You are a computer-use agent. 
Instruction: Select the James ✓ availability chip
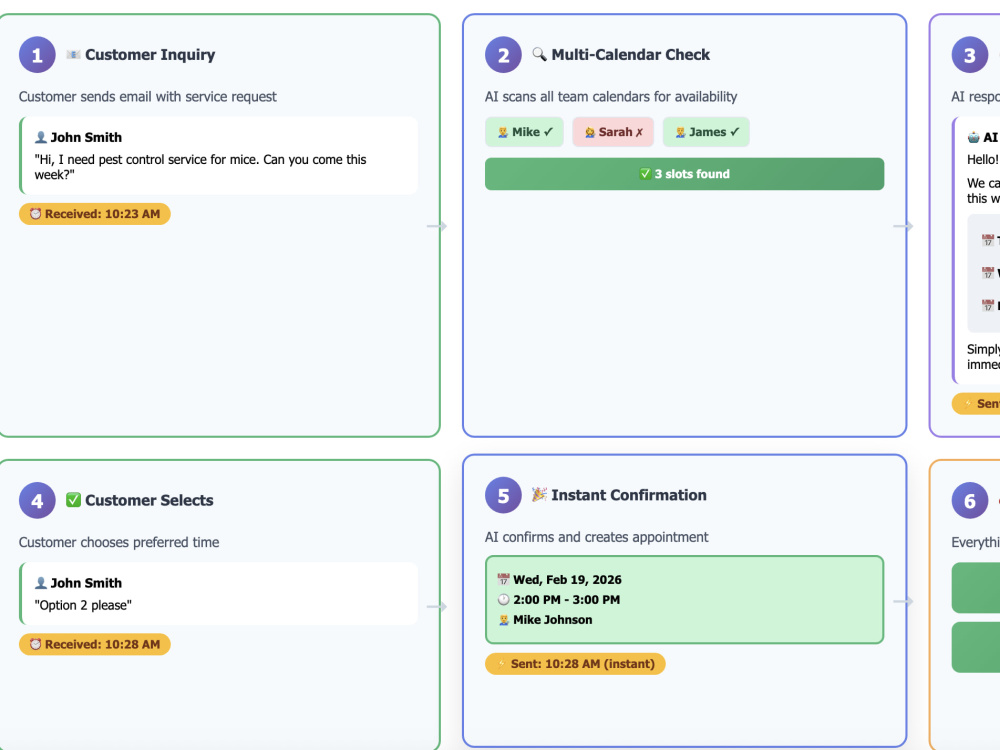pos(706,132)
